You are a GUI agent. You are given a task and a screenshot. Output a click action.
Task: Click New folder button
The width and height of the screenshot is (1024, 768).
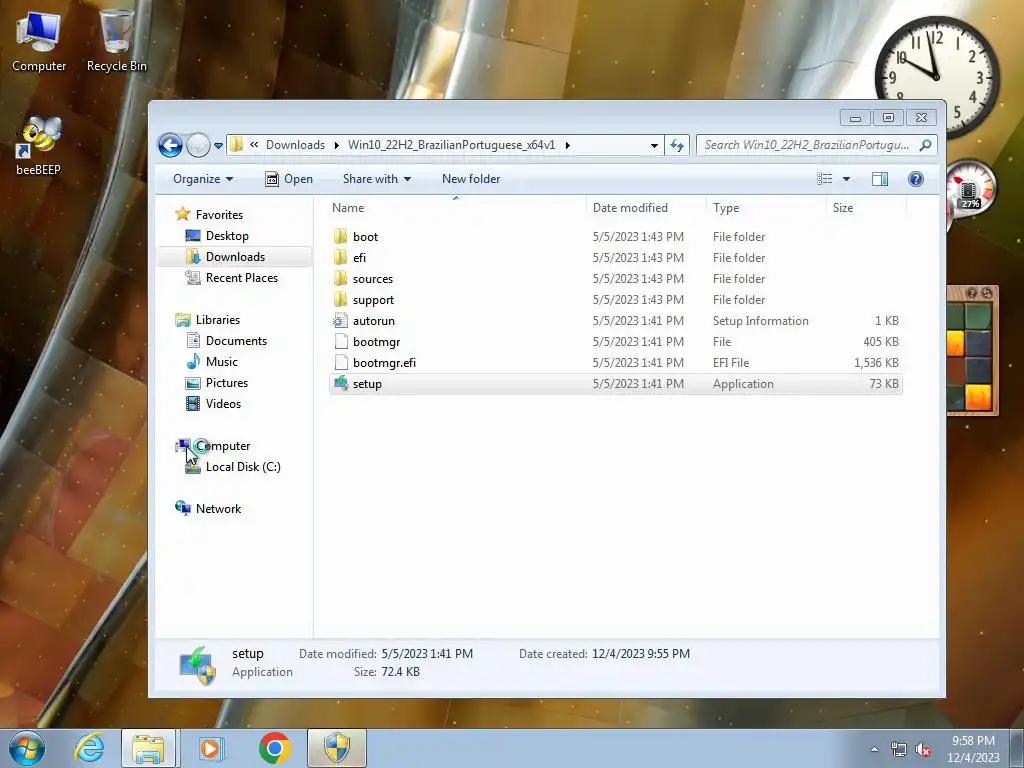point(471,179)
